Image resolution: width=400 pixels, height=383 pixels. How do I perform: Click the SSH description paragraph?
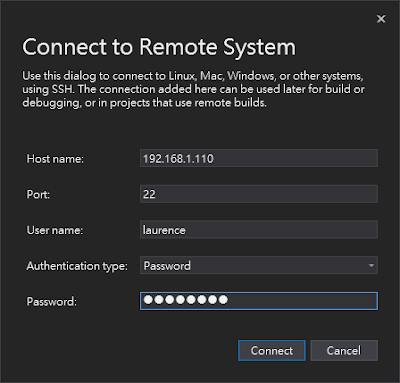click(193, 89)
